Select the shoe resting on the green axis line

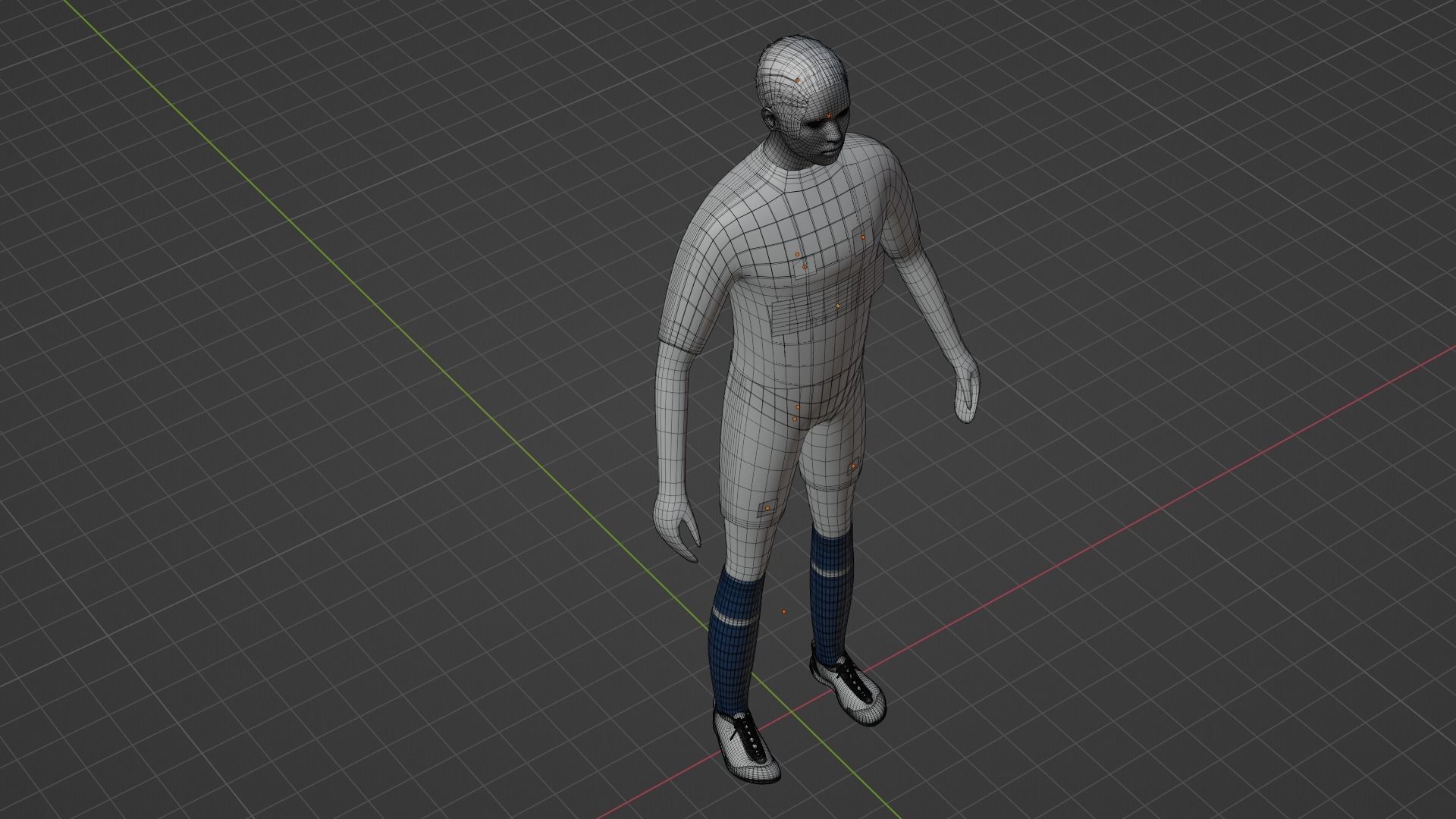[747, 746]
